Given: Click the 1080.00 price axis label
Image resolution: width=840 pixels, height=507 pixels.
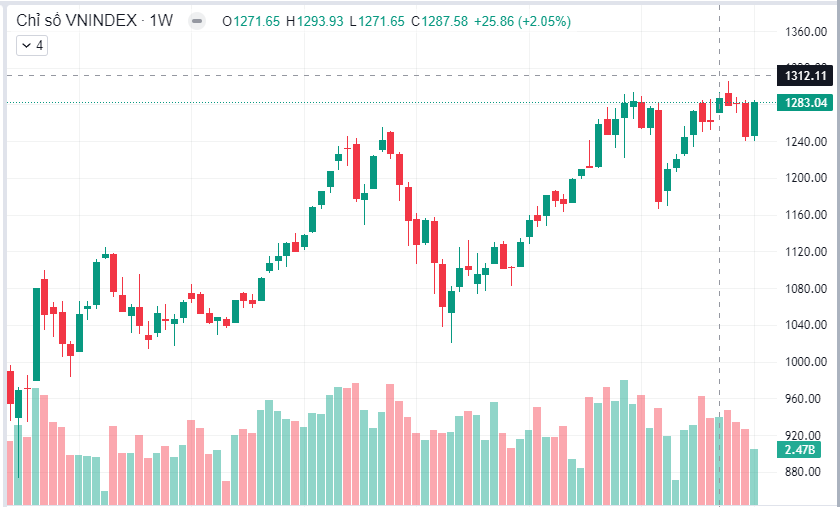Looking at the screenshot, I should (x=806, y=289).
